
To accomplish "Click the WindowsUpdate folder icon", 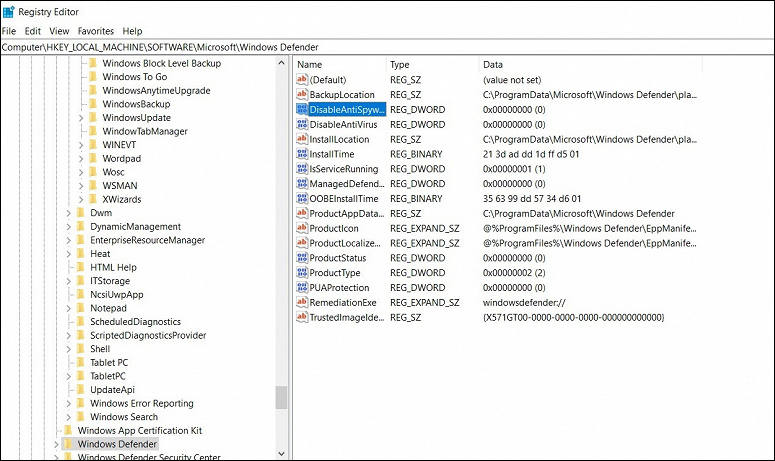I will [x=93, y=118].
